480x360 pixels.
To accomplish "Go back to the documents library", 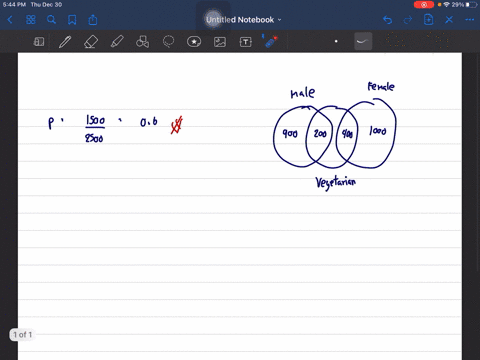I will click(10, 20).
